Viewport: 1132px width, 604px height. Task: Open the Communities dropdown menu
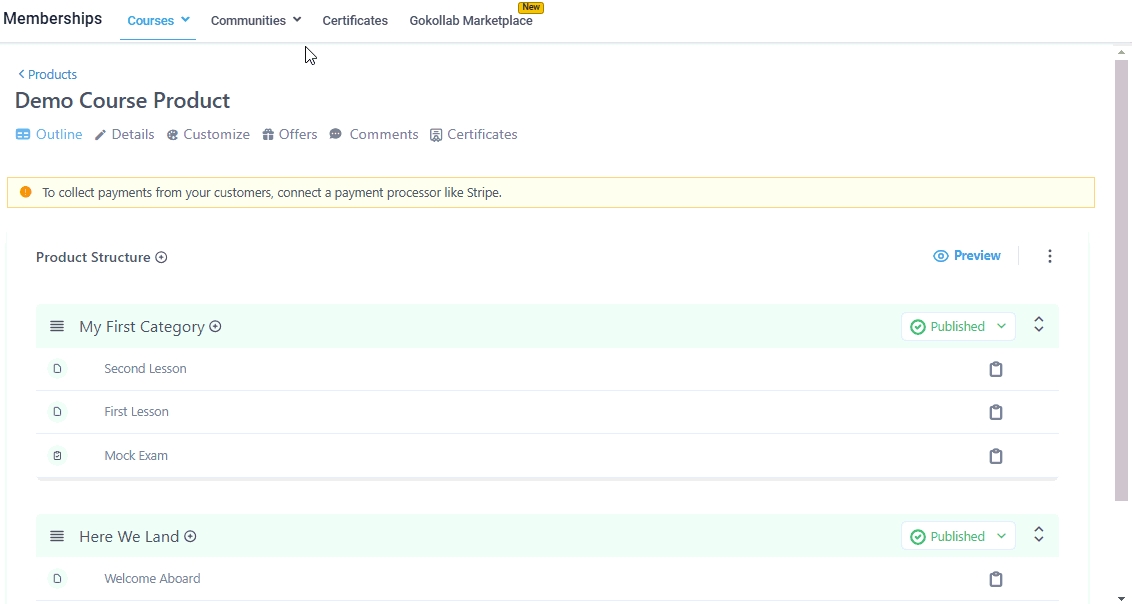255,21
